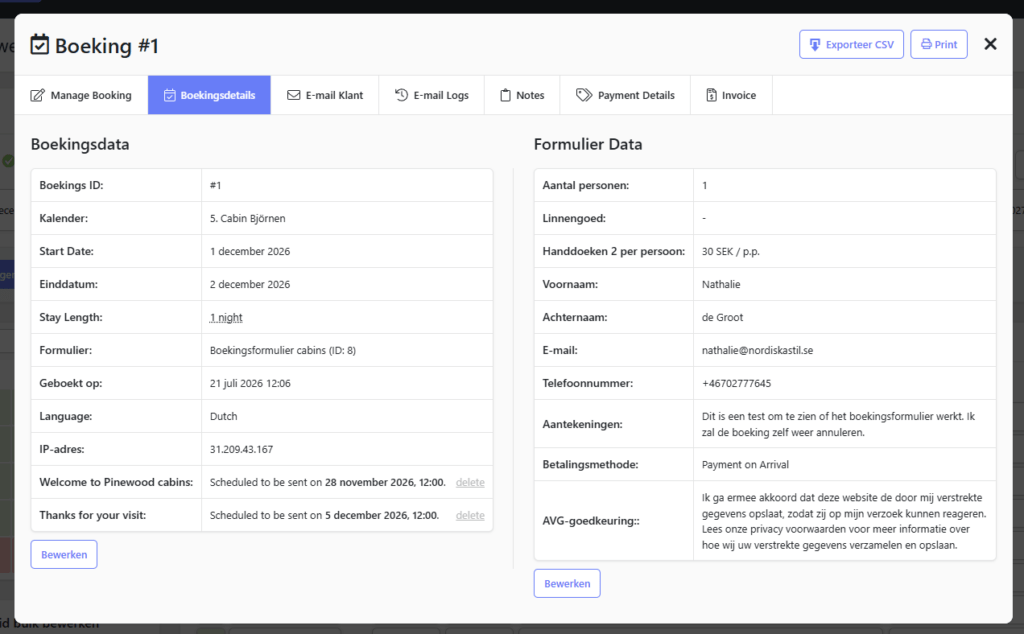Click the email nathalie@nordiskastil.se
The image size is (1024, 634).
(x=758, y=351)
